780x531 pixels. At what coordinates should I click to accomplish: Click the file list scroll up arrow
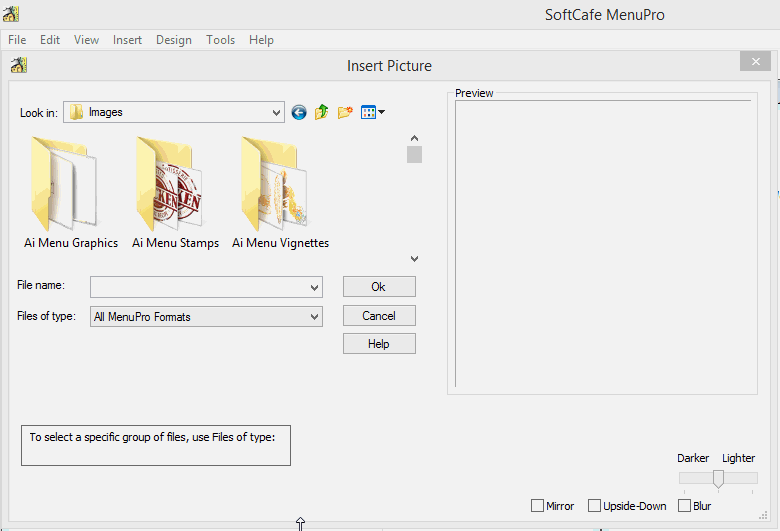coord(414,138)
